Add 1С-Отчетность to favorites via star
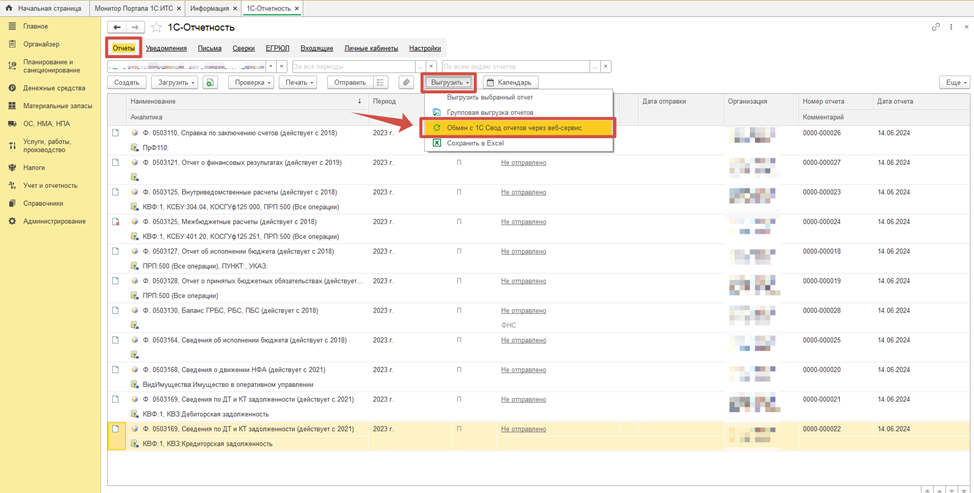Viewport: 974px width, 493px height. click(x=157, y=27)
